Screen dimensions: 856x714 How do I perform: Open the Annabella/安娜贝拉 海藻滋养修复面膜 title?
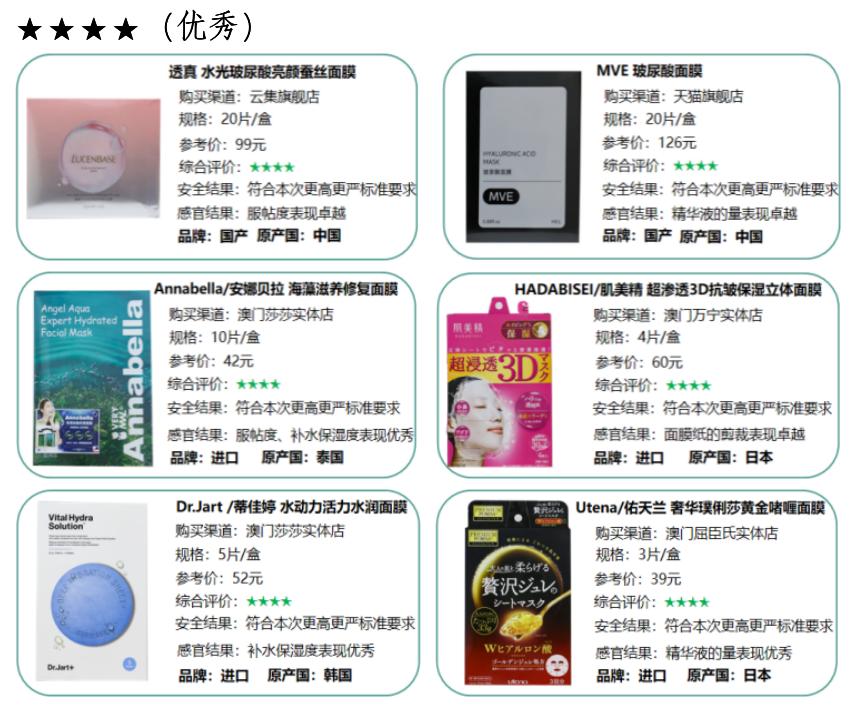[x=276, y=289]
